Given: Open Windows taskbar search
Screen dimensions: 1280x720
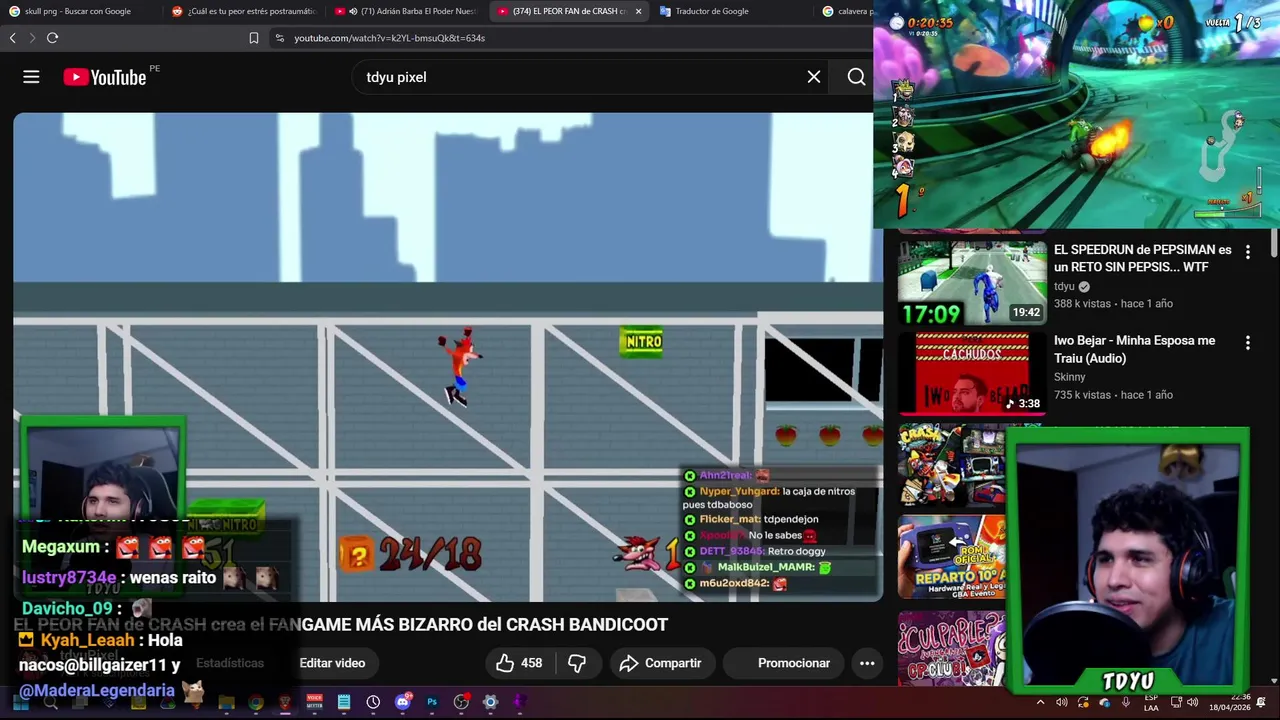Looking at the screenshot, I should point(50,702).
